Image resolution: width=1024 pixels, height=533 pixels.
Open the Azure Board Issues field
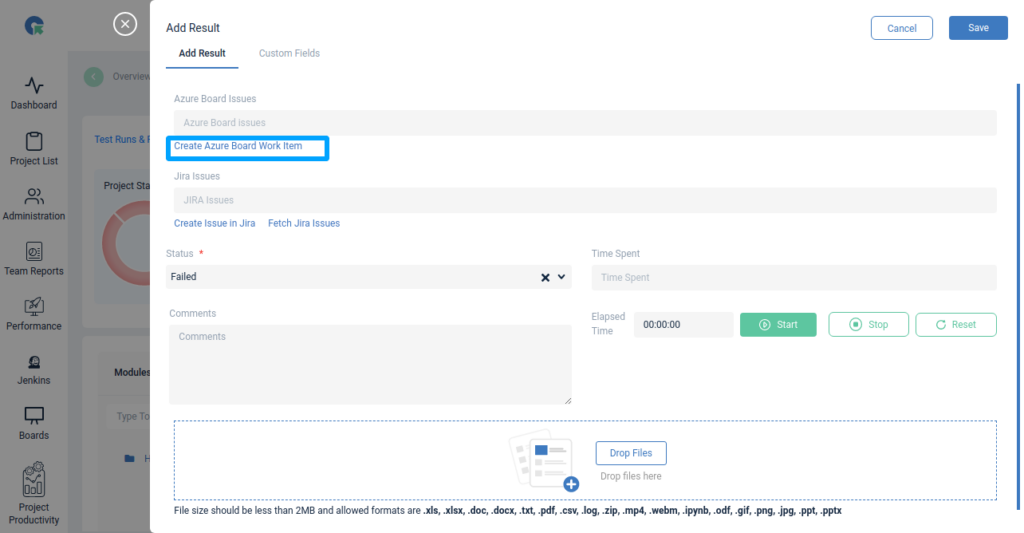pos(585,123)
